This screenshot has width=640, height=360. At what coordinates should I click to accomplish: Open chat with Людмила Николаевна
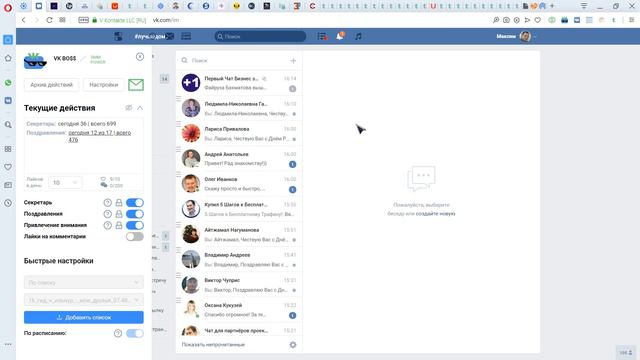(x=239, y=108)
